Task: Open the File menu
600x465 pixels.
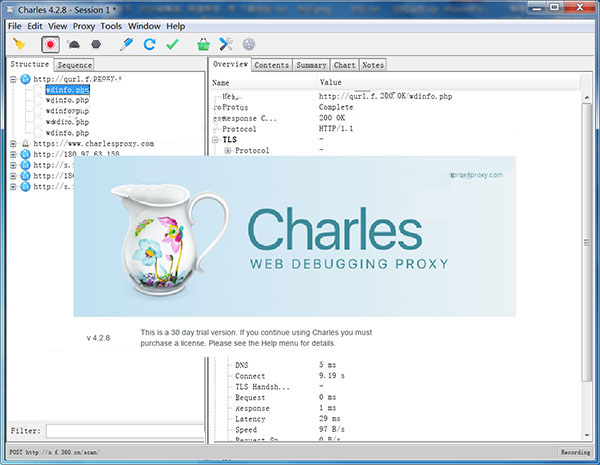Action: click(x=15, y=26)
